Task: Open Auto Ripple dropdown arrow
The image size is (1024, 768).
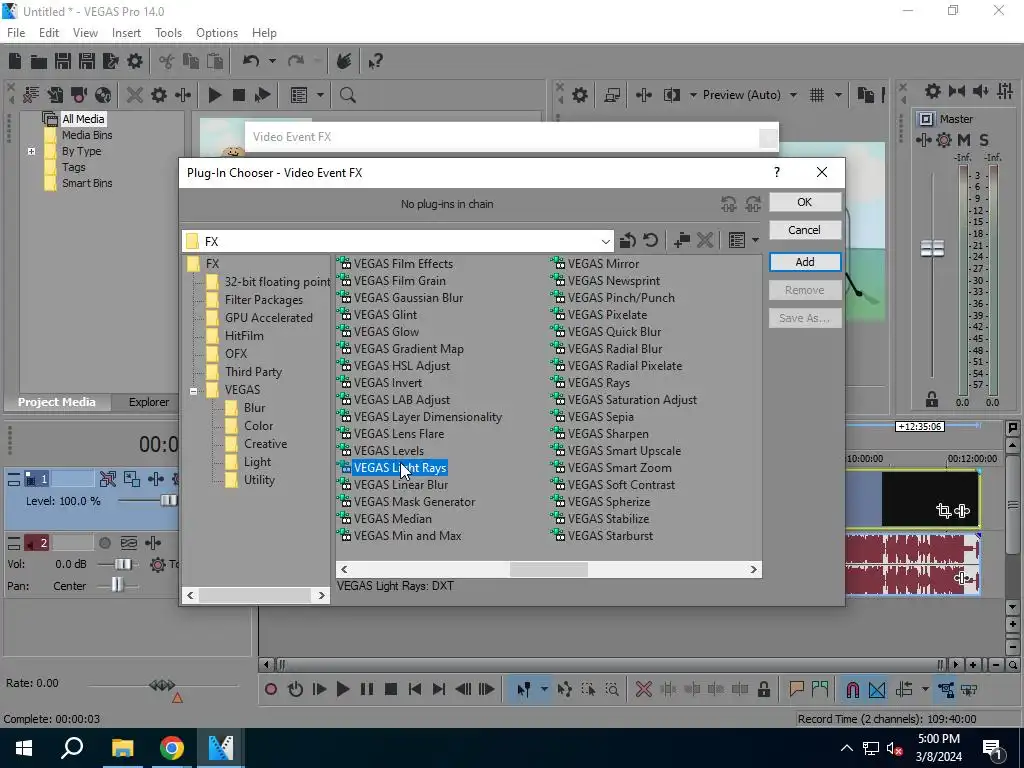Action: pos(925,689)
